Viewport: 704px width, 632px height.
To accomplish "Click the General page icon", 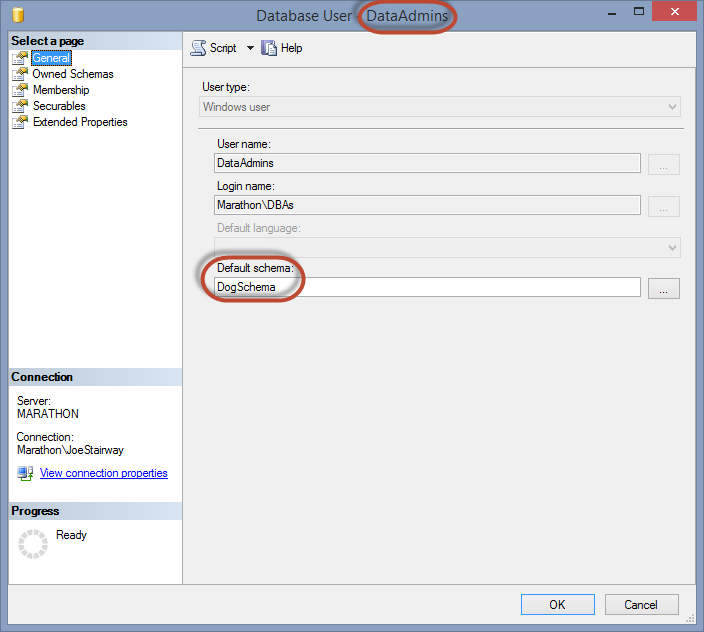I will point(20,58).
